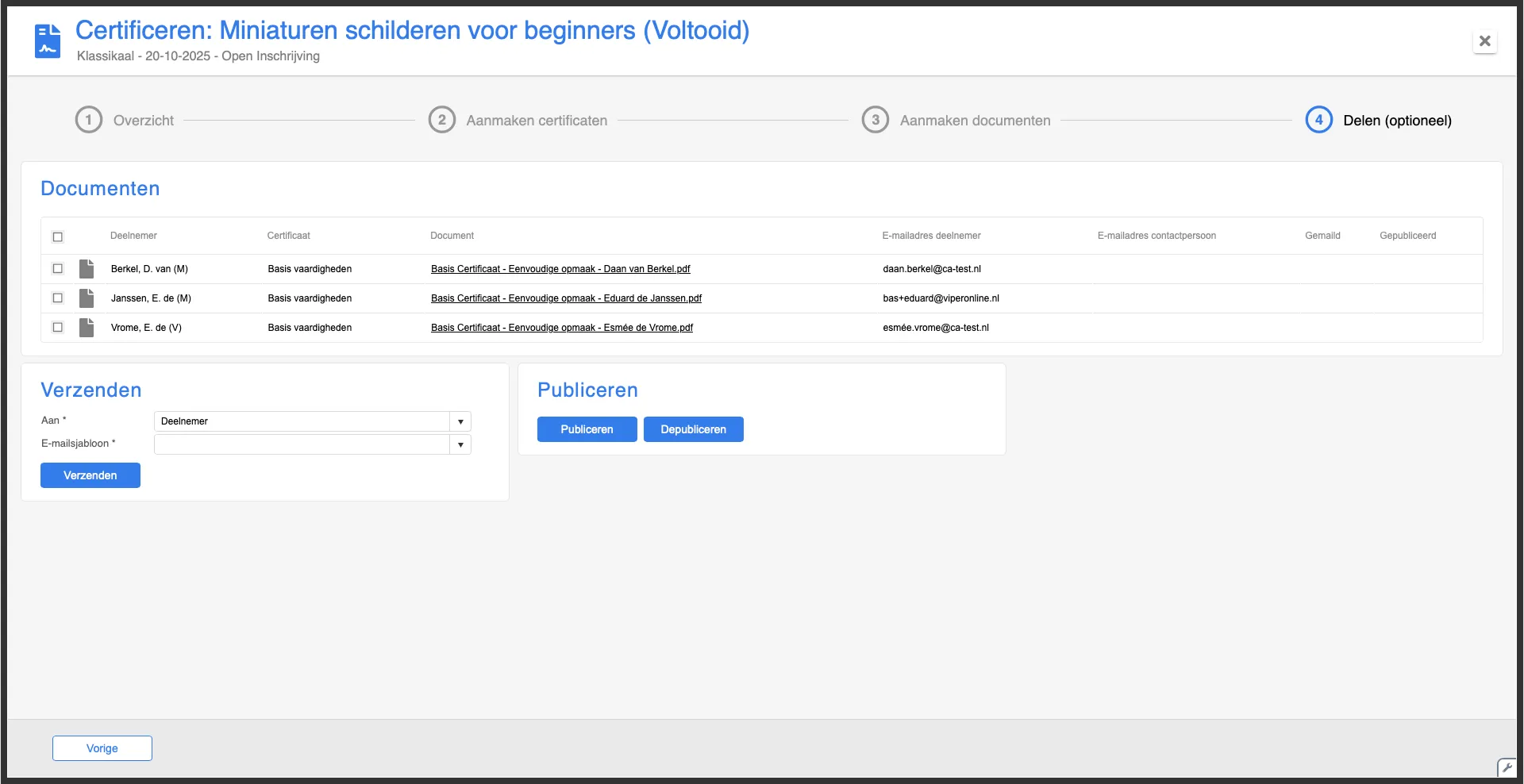This screenshot has height=784, width=1524.
Task: Click the Depubliceren button
Action: (694, 429)
